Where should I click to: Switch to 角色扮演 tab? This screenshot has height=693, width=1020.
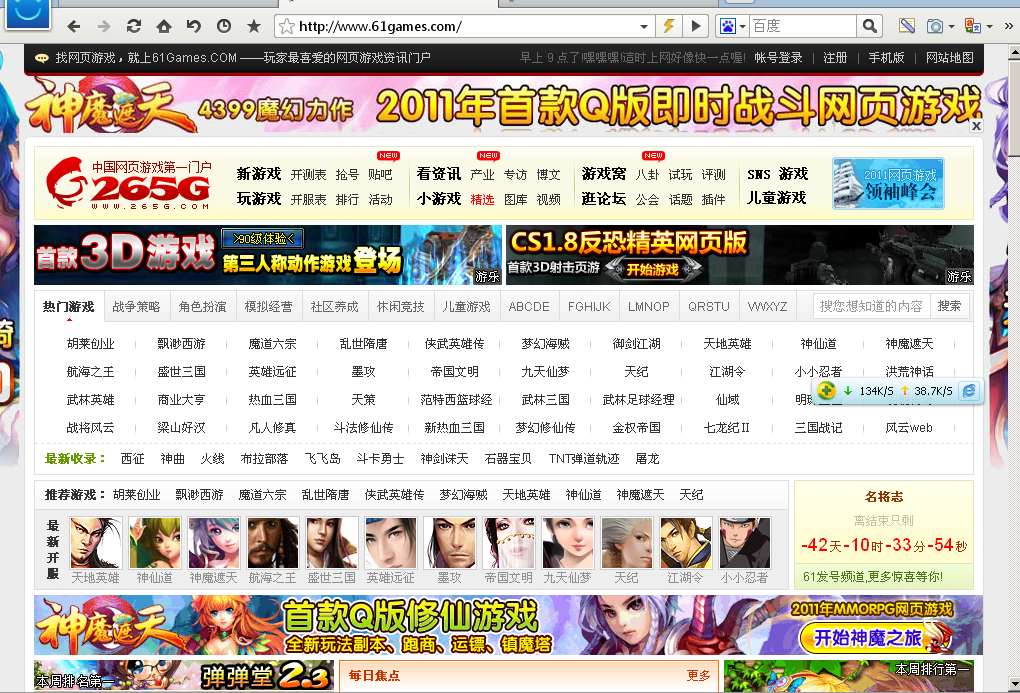pyautogui.click(x=202, y=306)
